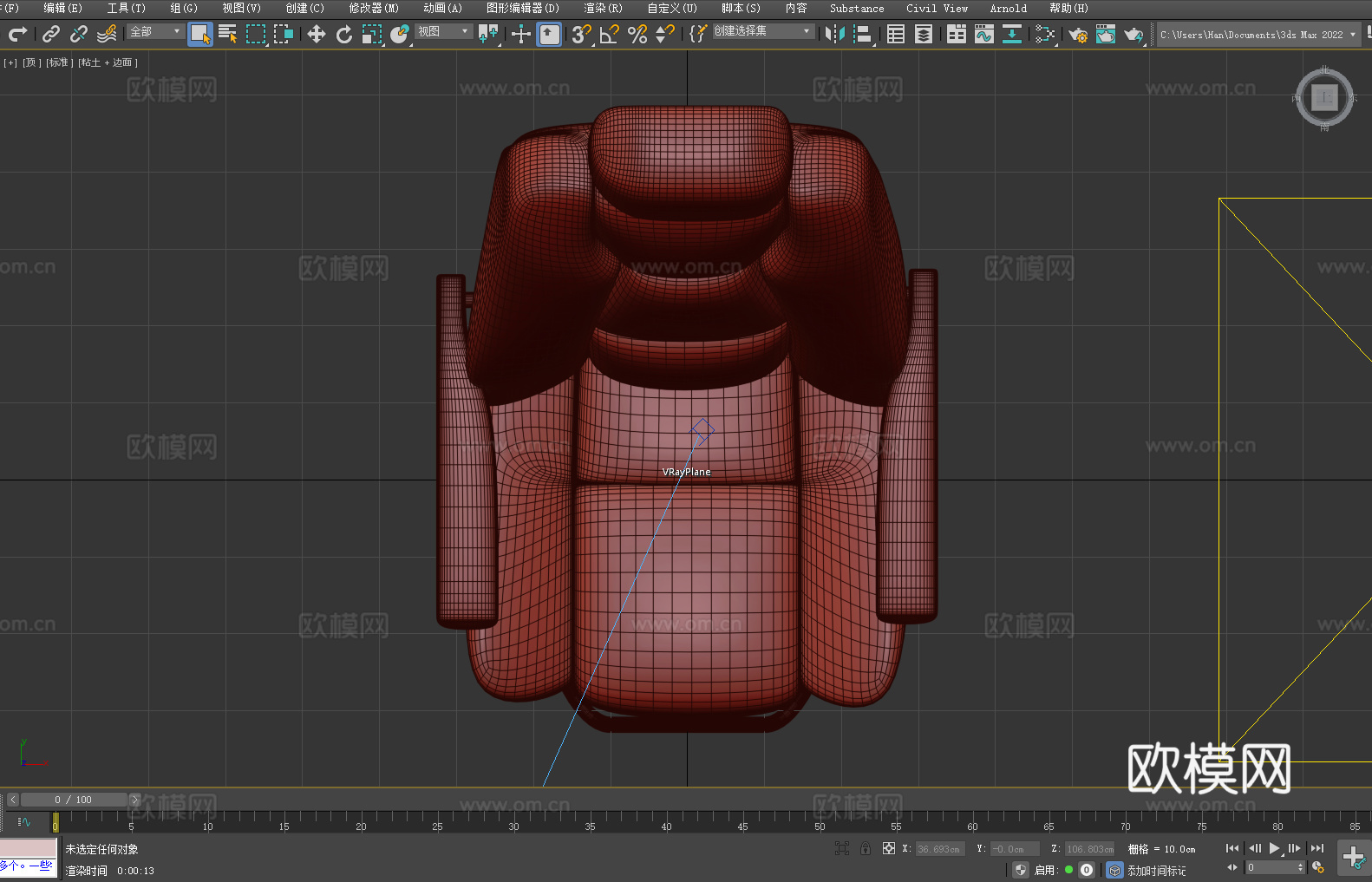Click Edit Named Selection Sets icon

698,34
